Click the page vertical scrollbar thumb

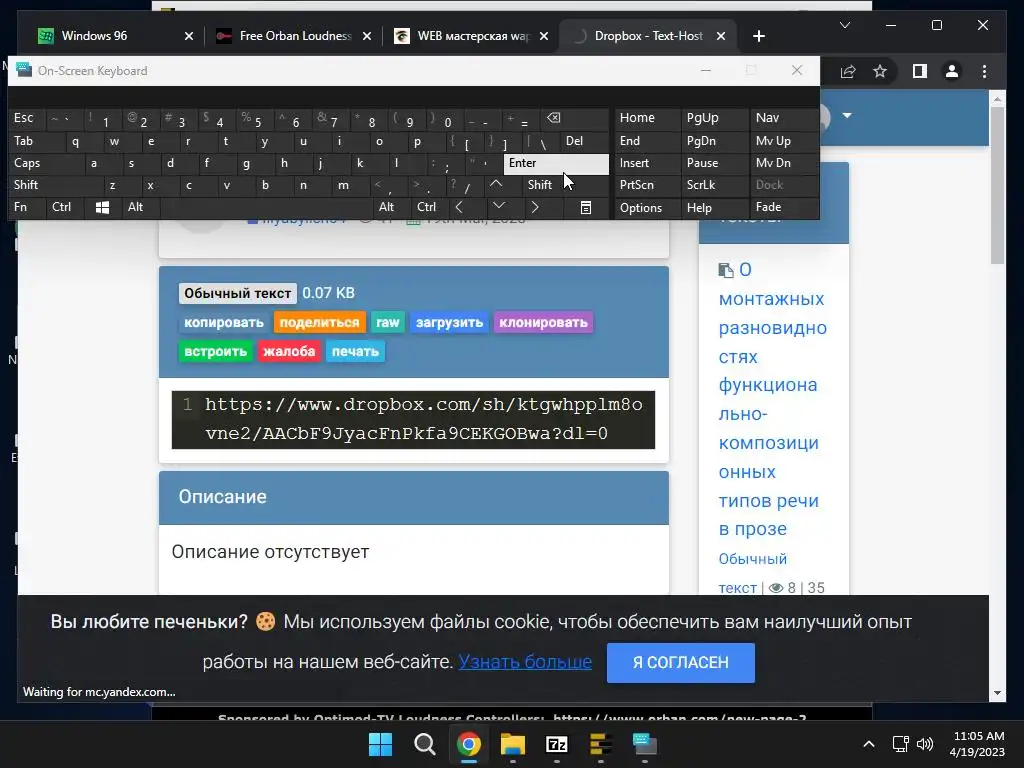997,185
